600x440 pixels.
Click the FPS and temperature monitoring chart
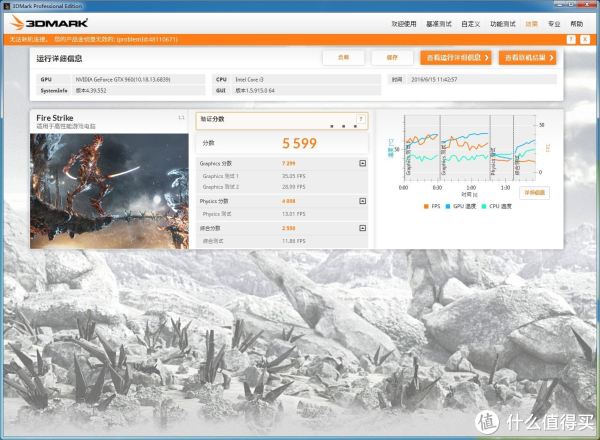pyautogui.click(x=470, y=148)
